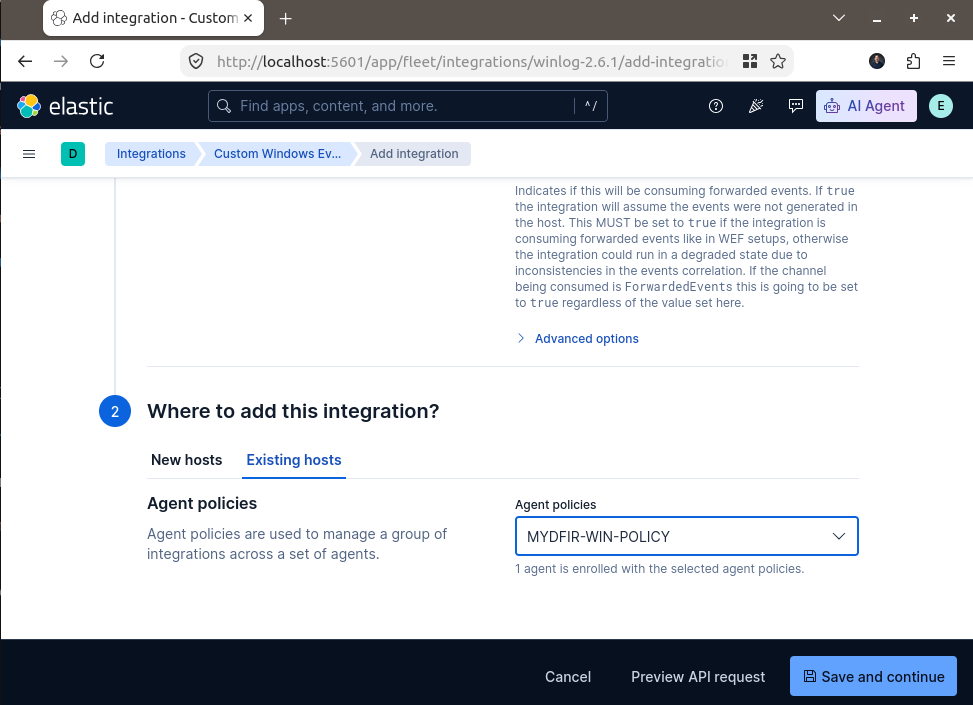Click the browser forward arrow

coord(61,61)
